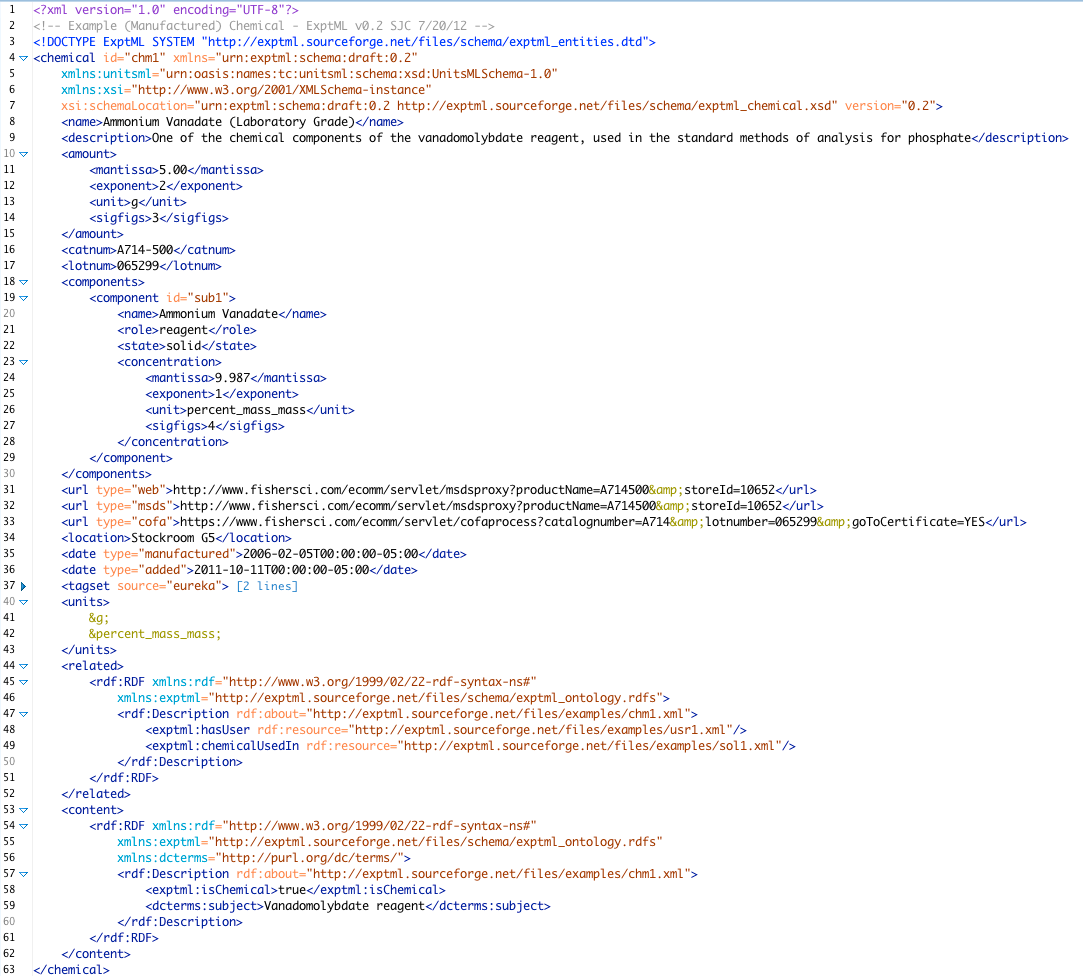Expand the collapsed tagset element on line 37

[x=23, y=585]
